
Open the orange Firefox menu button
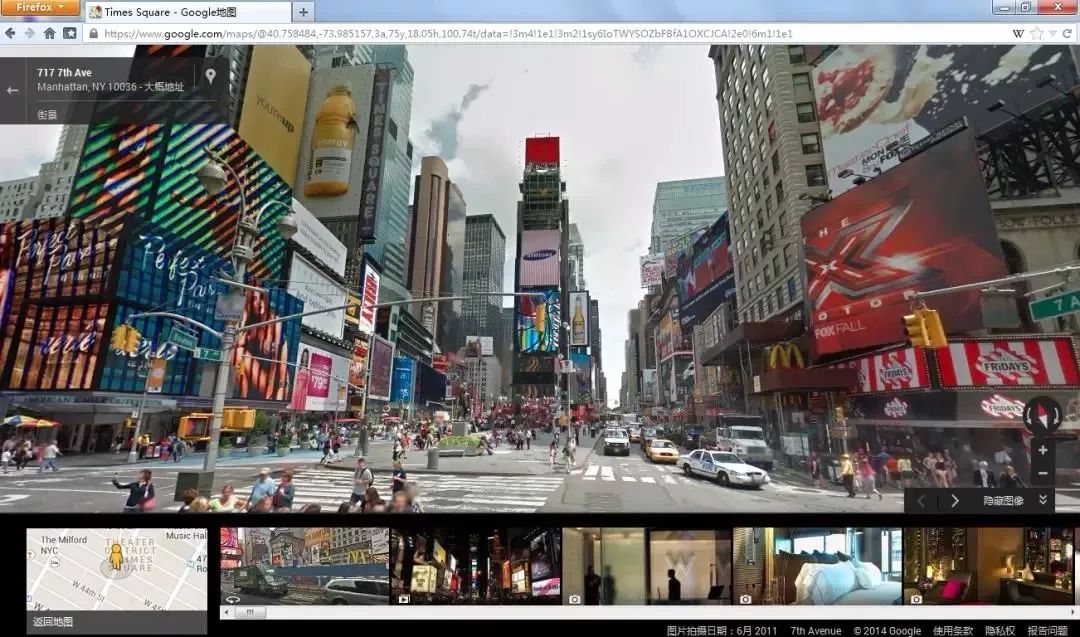pos(39,7)
